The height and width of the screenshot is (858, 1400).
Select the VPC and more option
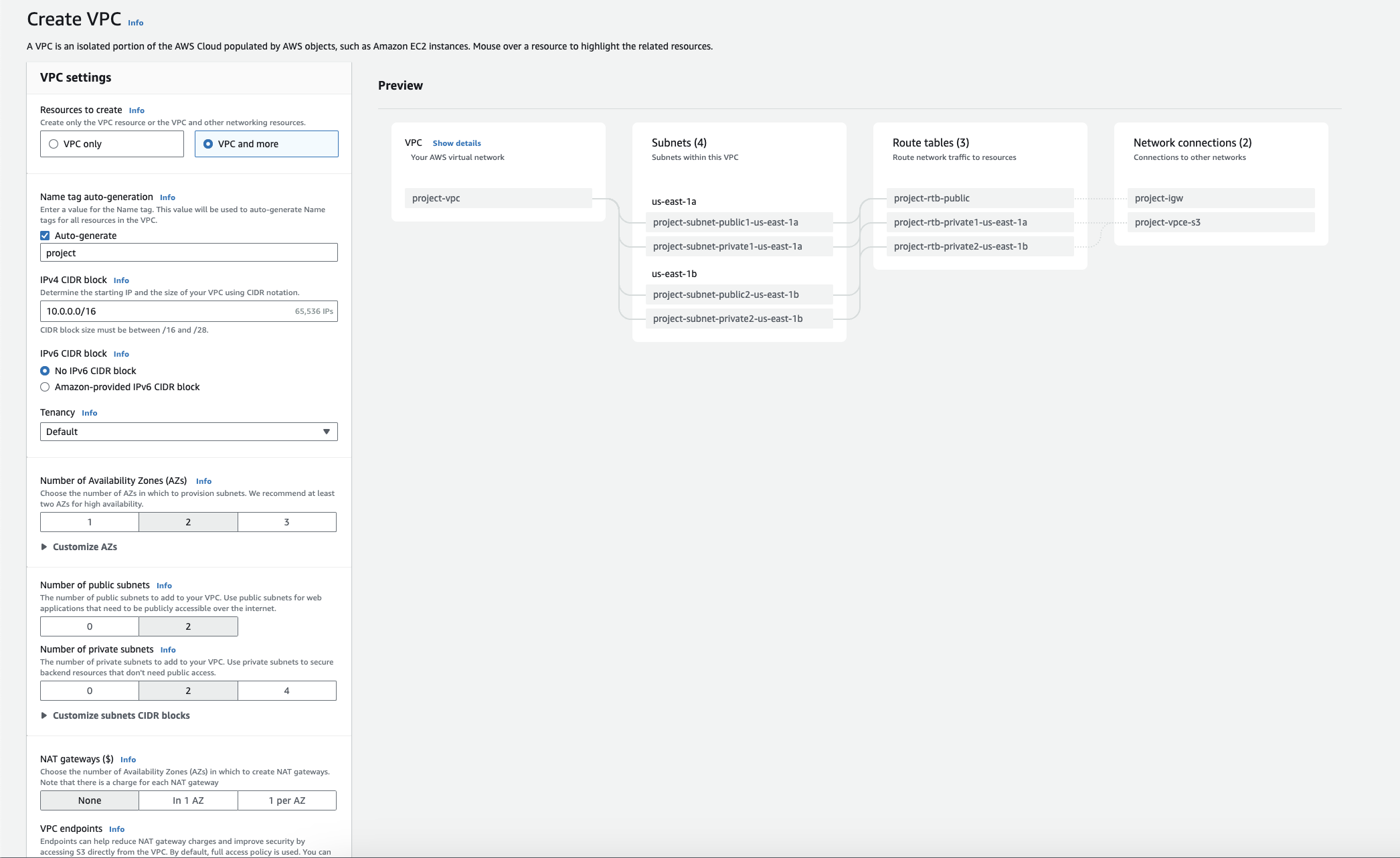pyautogui.click(x=208, y=144)
